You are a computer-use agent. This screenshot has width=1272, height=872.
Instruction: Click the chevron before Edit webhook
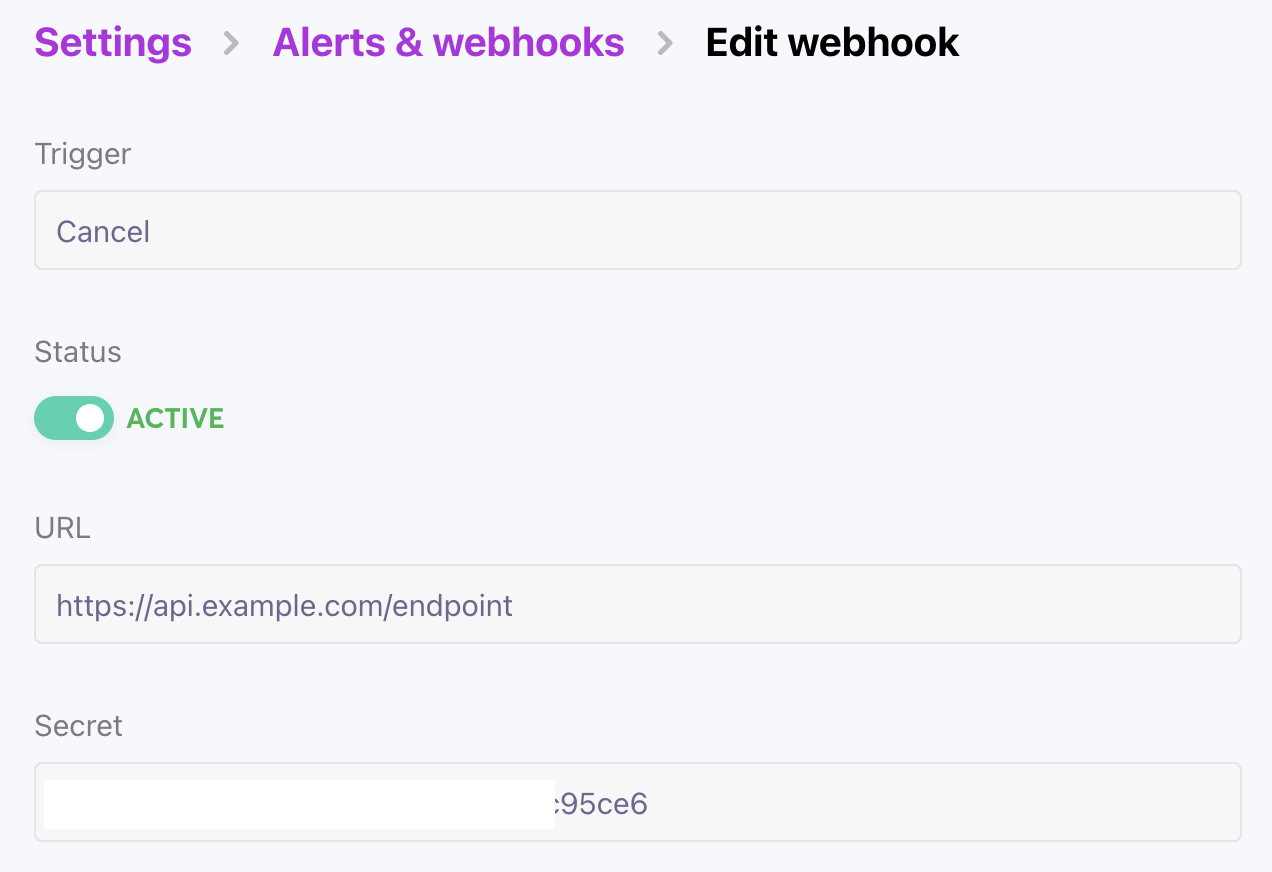(x=665, y=43)
